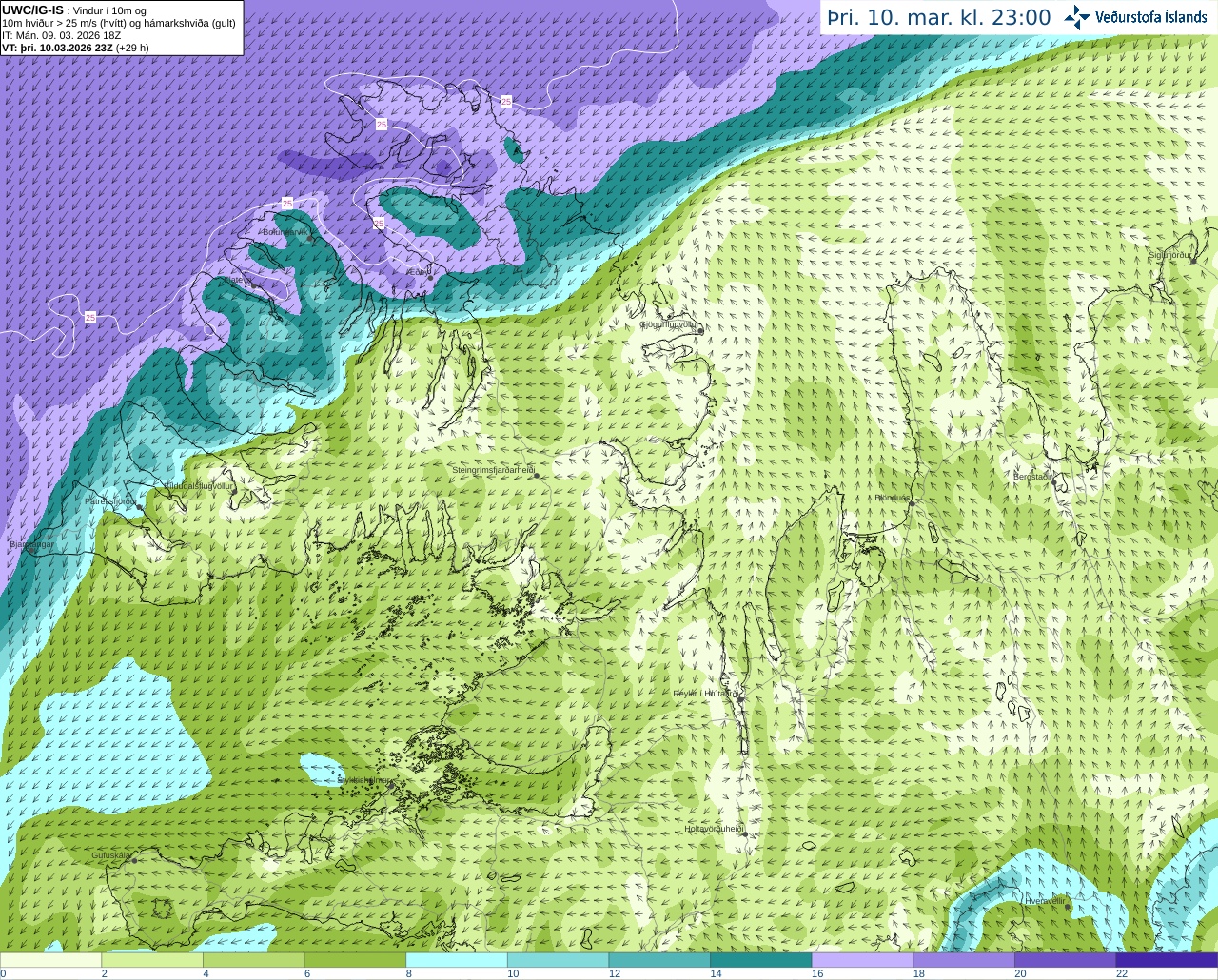
Task: Click the 6–8 m/s olive green legend swatch
Action: click(355, 960)
